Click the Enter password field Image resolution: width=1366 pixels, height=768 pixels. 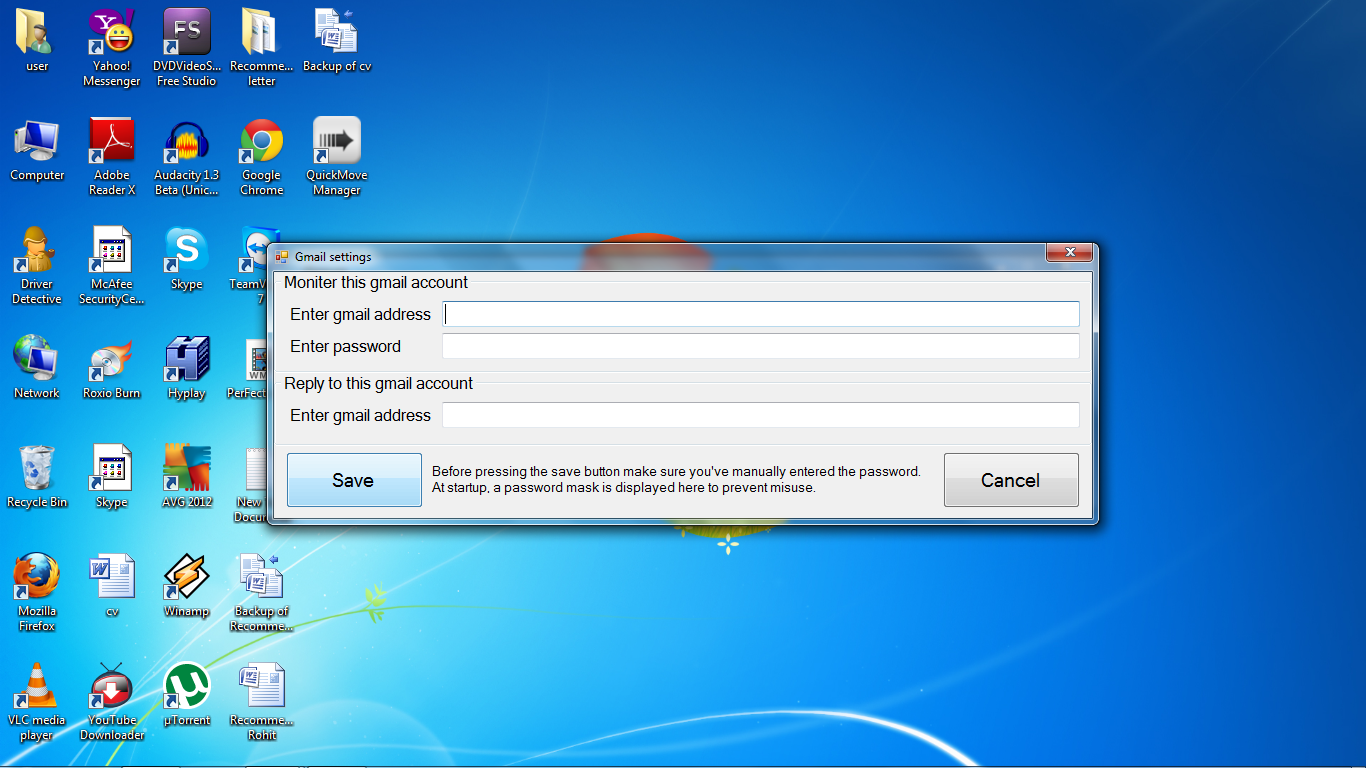(x=761, y=346)
